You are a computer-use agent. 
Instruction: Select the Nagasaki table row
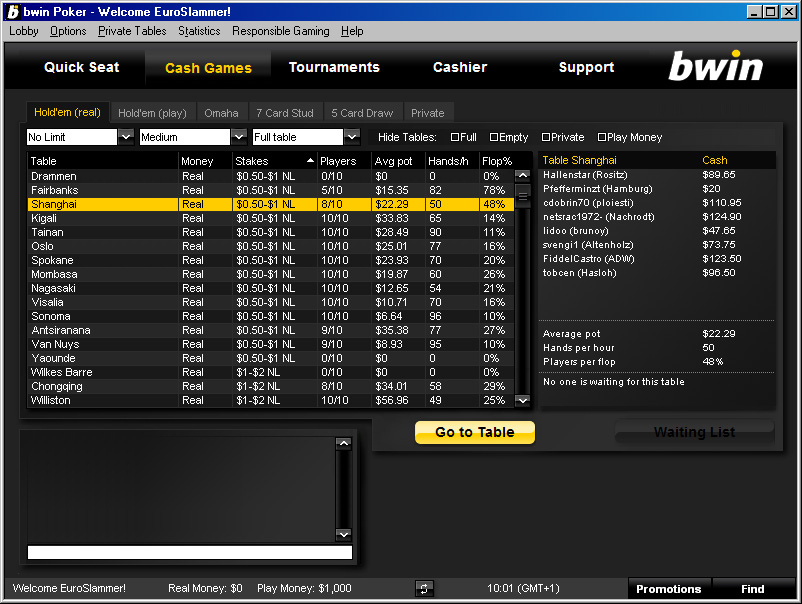tap(271, 288)
